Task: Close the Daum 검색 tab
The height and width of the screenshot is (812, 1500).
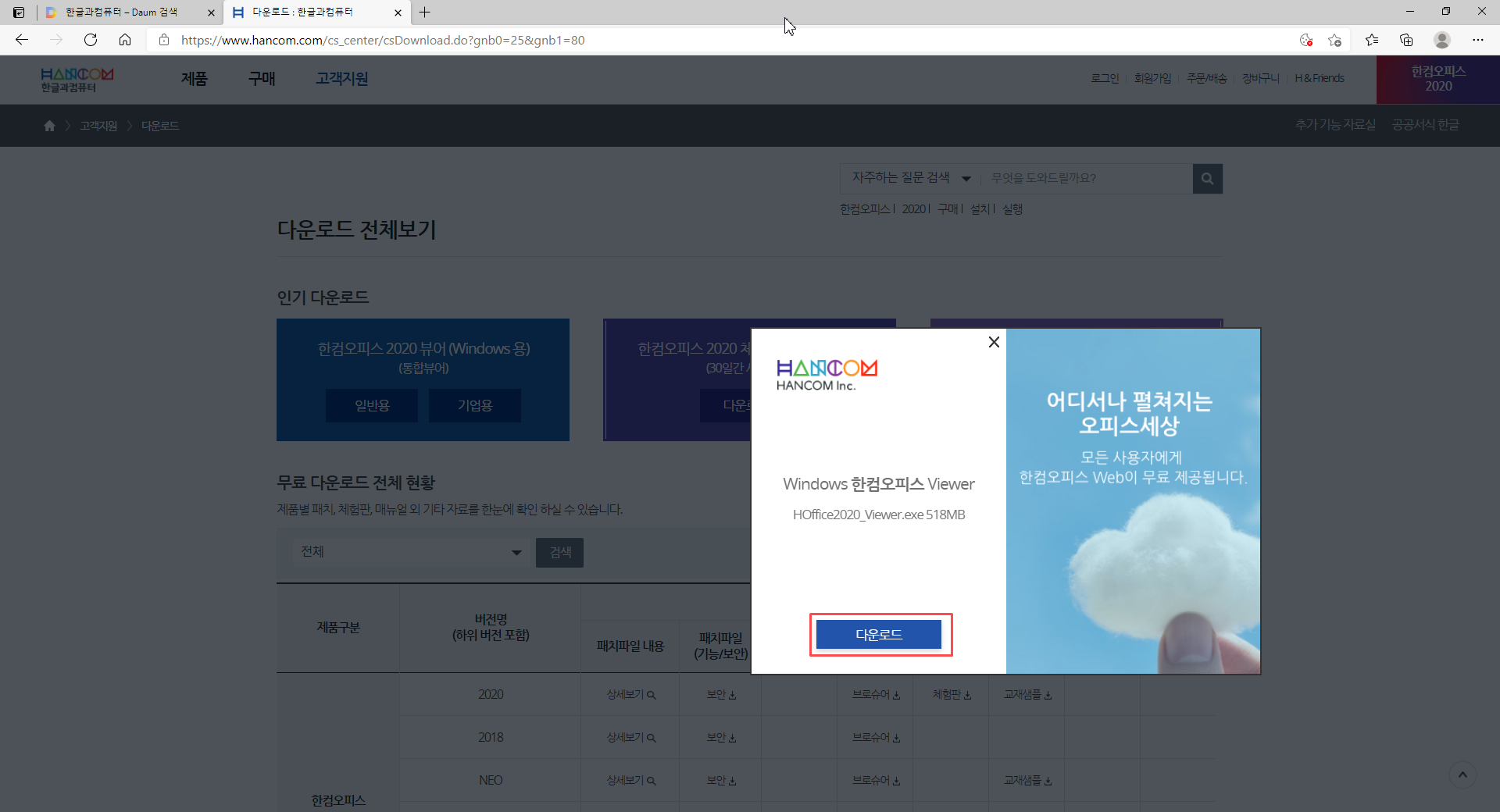Action: (x=211, y=12)
